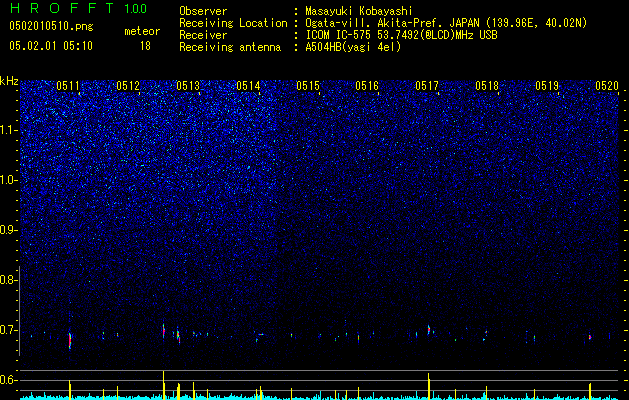The width and height of the screenshot is (629, 400).
Task: Click the 0511 time marker
Action: 68,85
